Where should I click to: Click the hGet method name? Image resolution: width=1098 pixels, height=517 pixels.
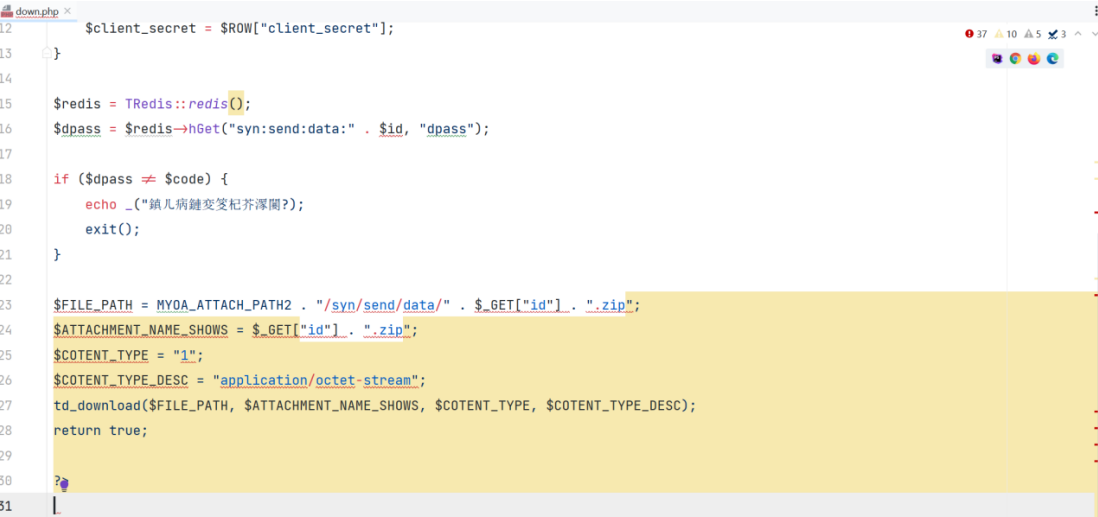point(203,129)
